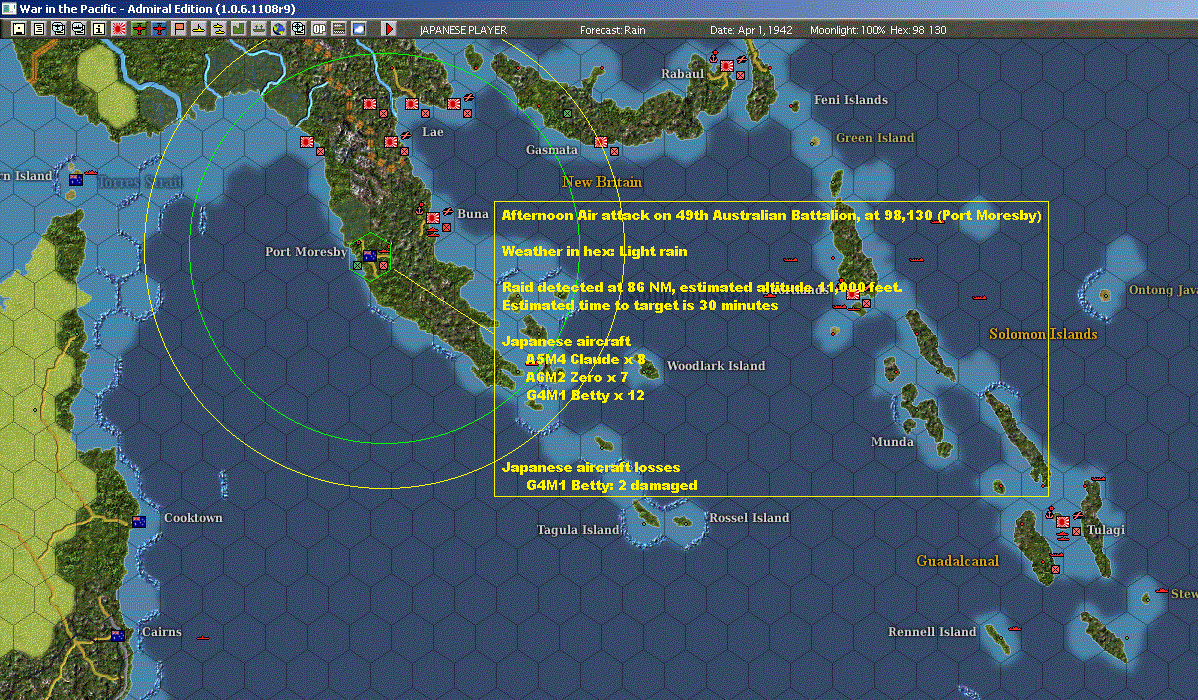Click the crosshair target toolbar icon
This screenshot has height=700, width=1198.
(299, 29)
